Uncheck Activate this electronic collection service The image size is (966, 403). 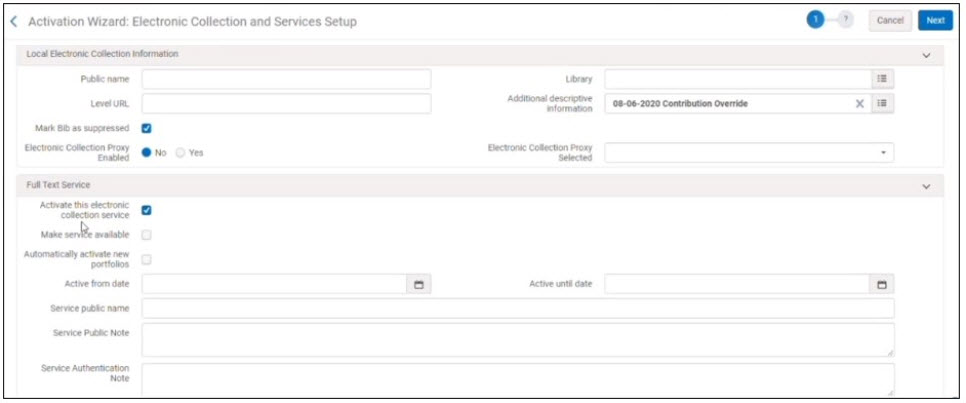(147, 210)
